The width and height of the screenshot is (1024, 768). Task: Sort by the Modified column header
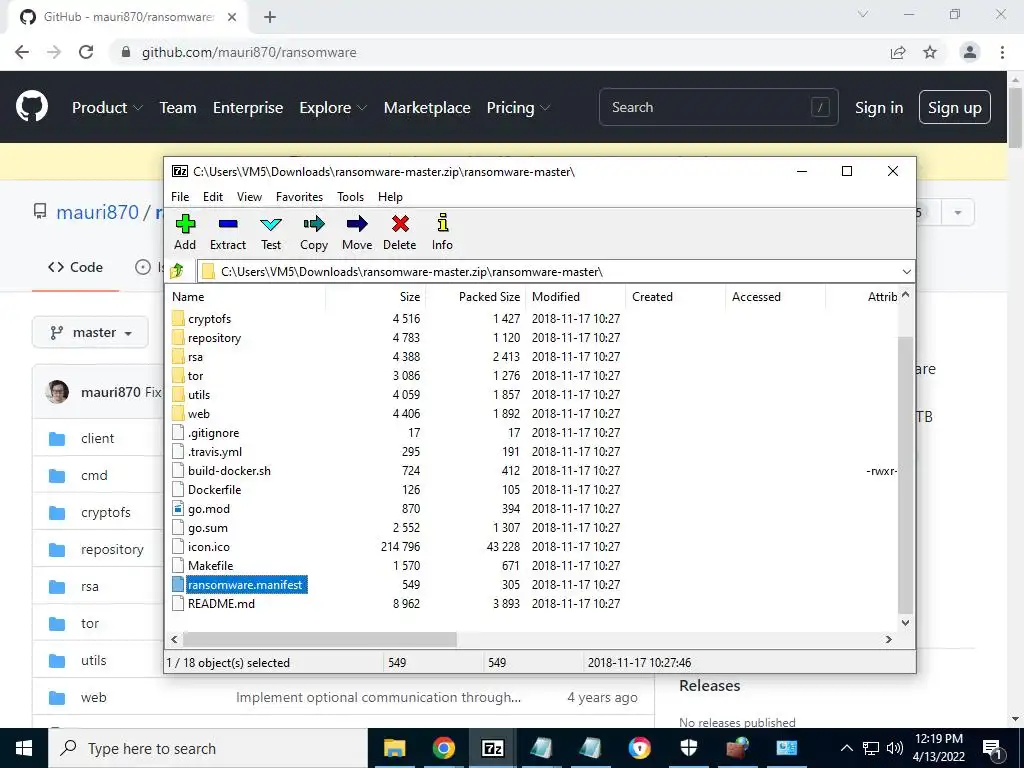pyautogui.click(x=575, y=296)
